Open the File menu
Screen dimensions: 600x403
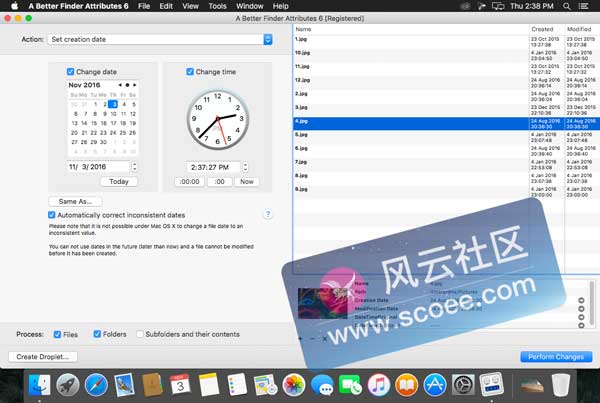coord(144,6)
